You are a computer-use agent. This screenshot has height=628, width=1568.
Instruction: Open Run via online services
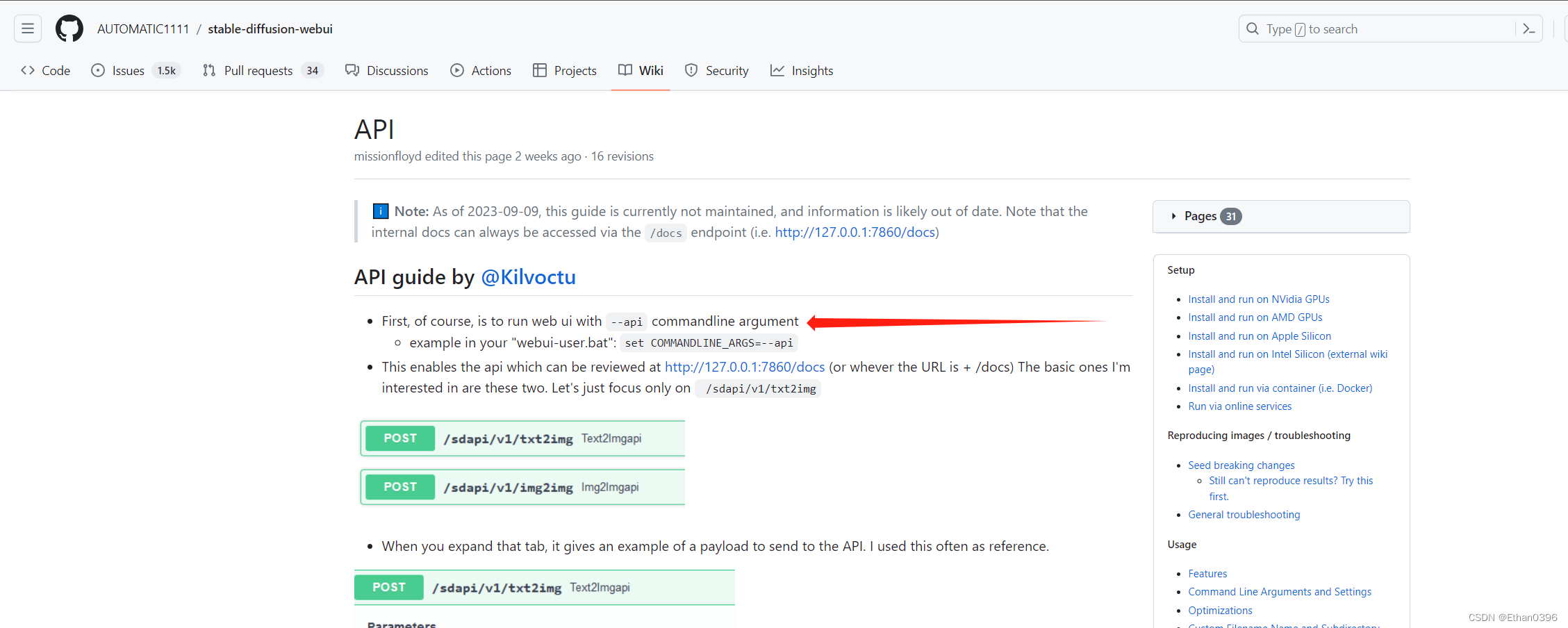(x=1240, y=406)
